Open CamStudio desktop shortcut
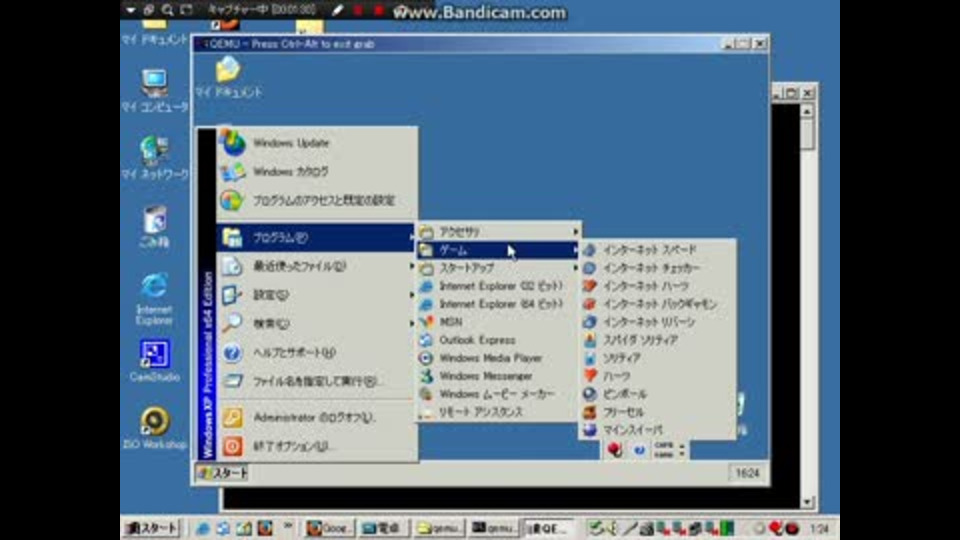Viewport: 960px width, 540px height. tap(154, 361)
